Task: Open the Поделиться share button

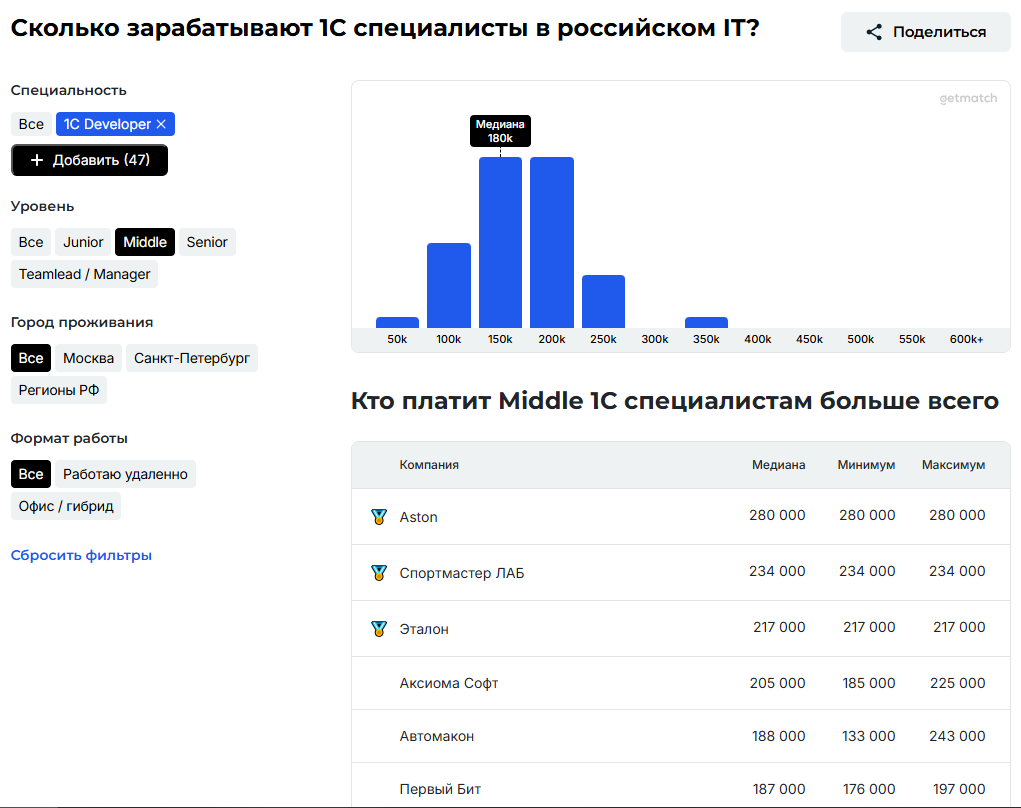Action: (926, 32)
